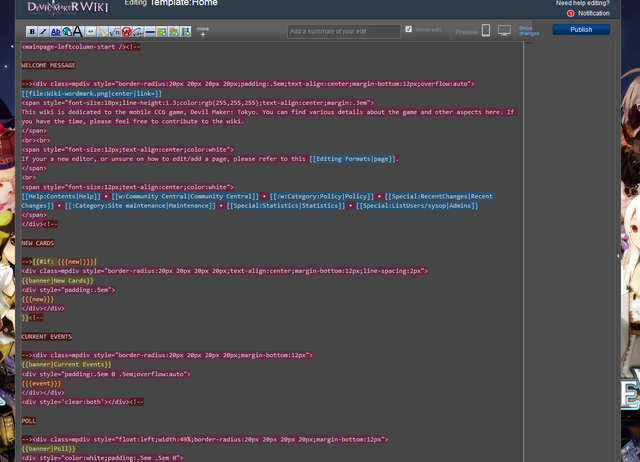The image size is (640, 462).
Task: Click [[Special:Statistics|Statistics]] wikilink text
Action: click(x=286, y=206)
